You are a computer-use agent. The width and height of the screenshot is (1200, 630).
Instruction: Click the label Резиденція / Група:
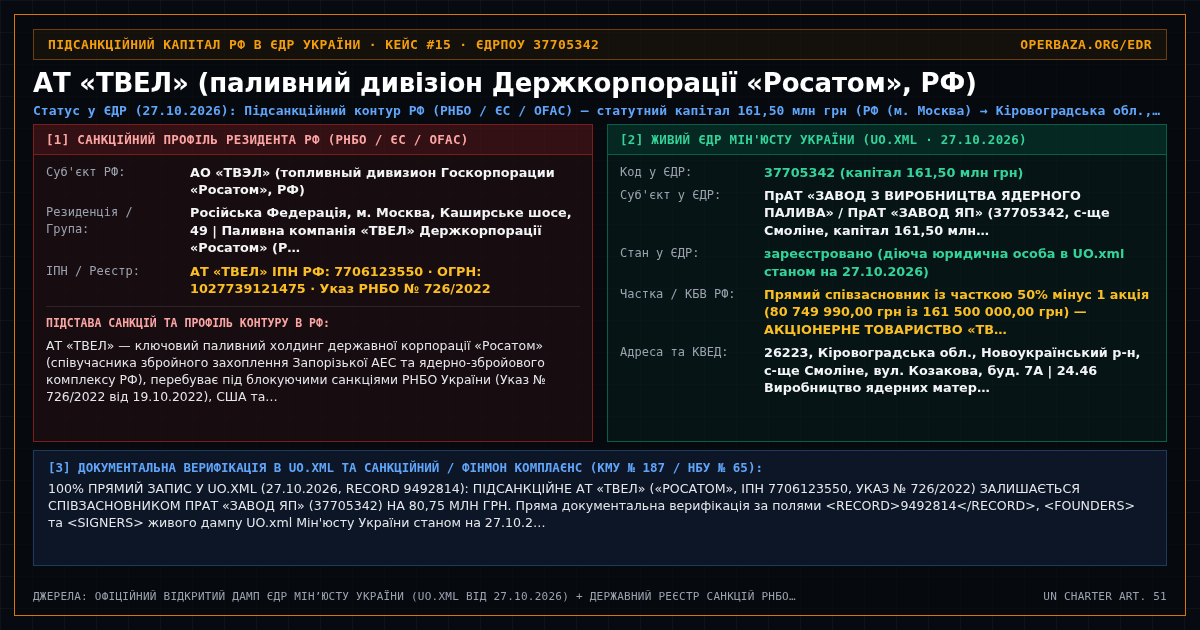(89, 220)
